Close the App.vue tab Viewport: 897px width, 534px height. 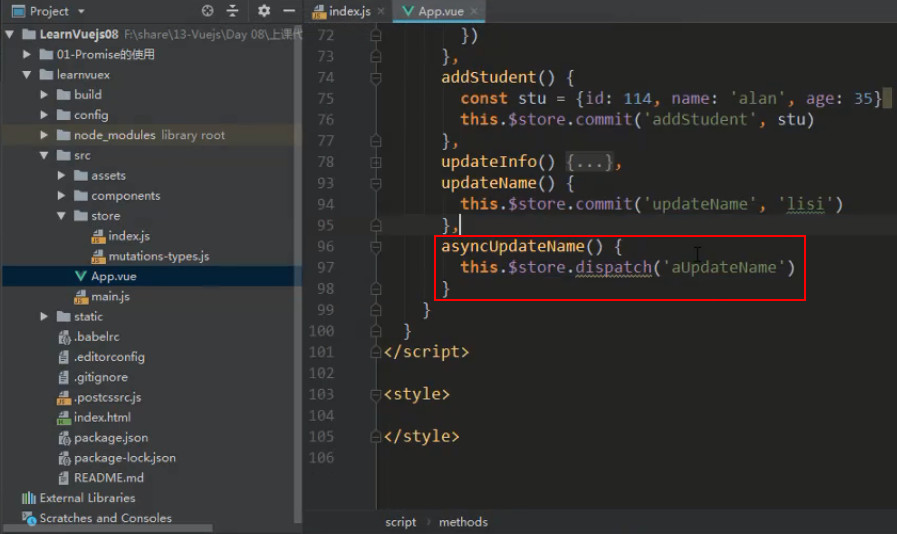pyautogui.click(x=474, y=11)
